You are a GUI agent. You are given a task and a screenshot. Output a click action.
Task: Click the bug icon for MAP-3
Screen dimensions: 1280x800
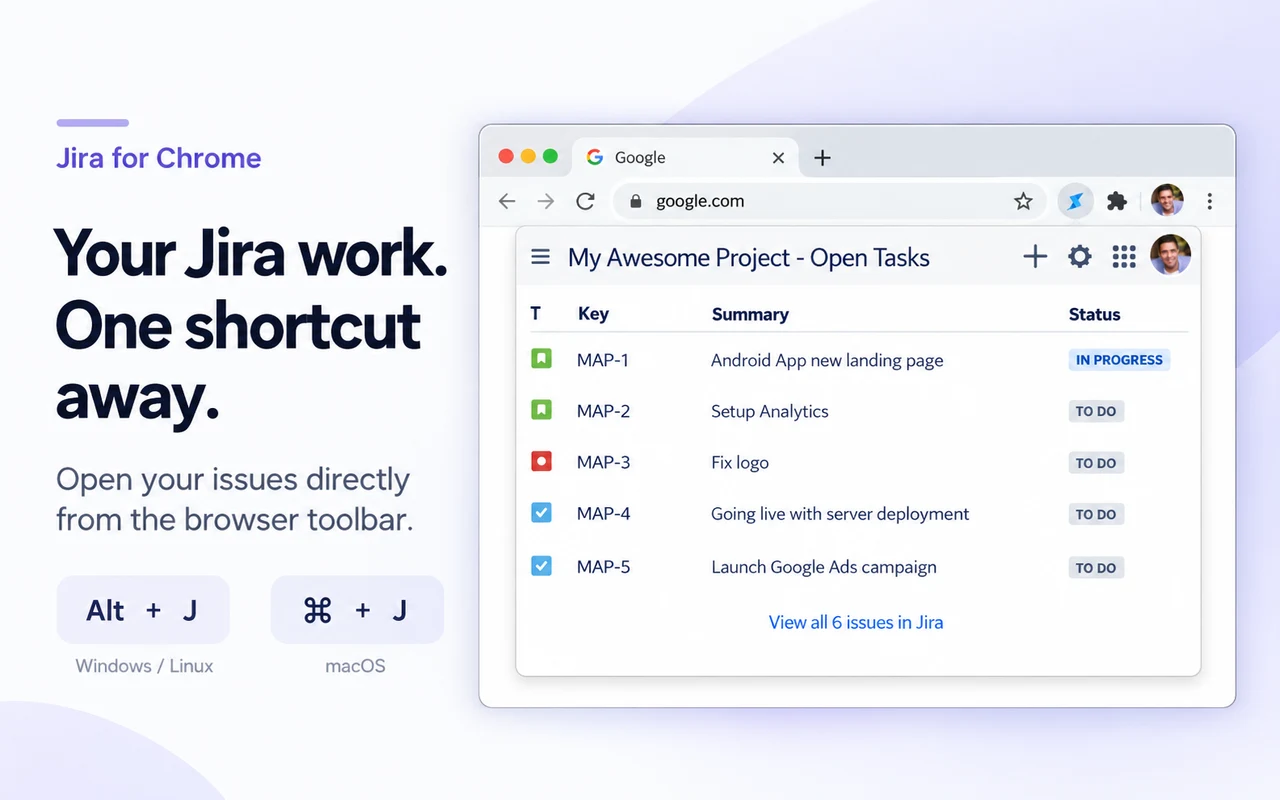pos(541,461)
